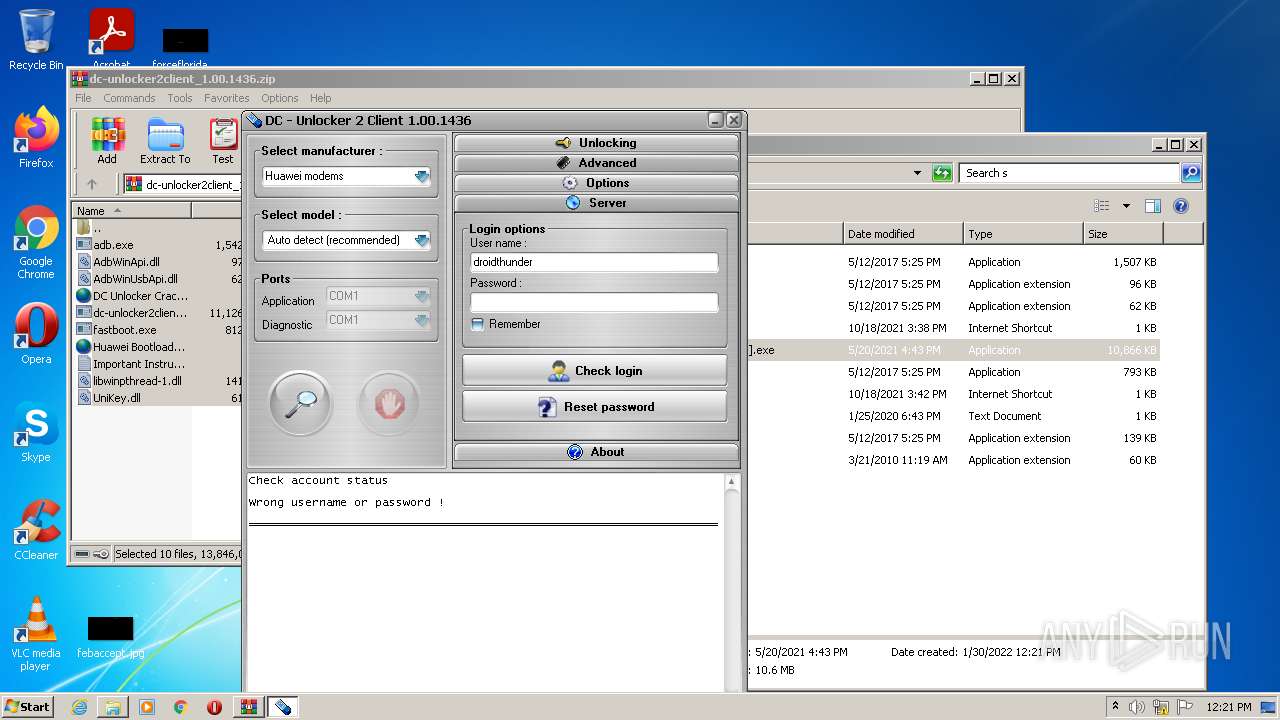Screen dimensions: 1280x720
Task: Open the Explorer help icon
Action: 1180,206
